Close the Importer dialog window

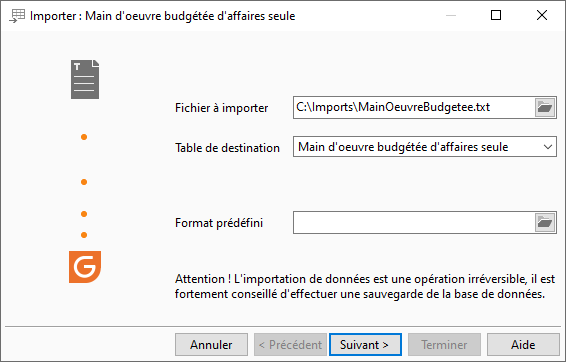point(542,15)
